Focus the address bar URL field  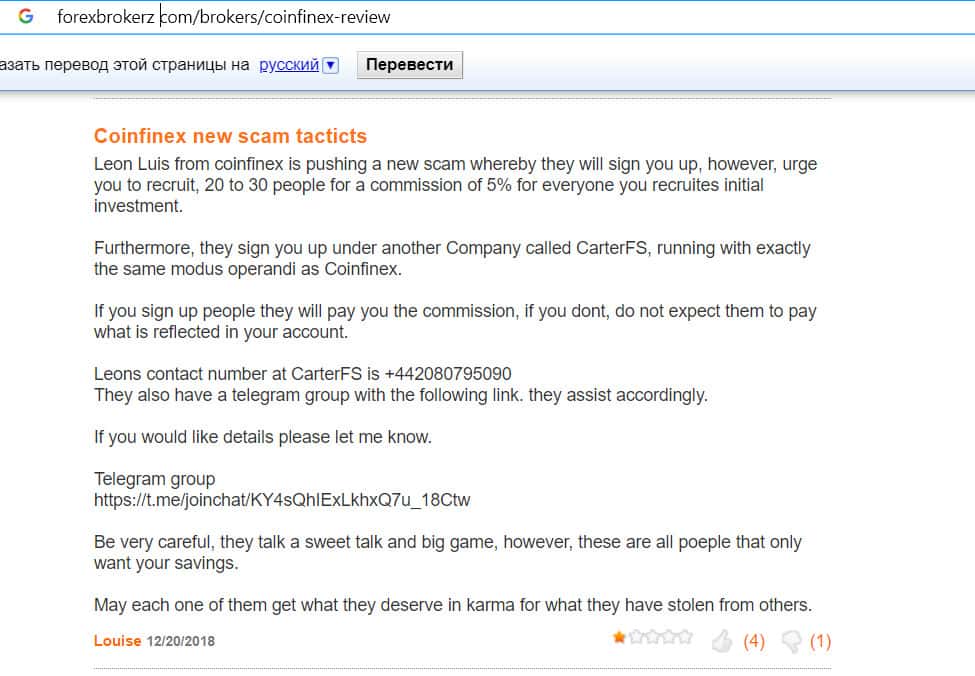click(400, 16)
